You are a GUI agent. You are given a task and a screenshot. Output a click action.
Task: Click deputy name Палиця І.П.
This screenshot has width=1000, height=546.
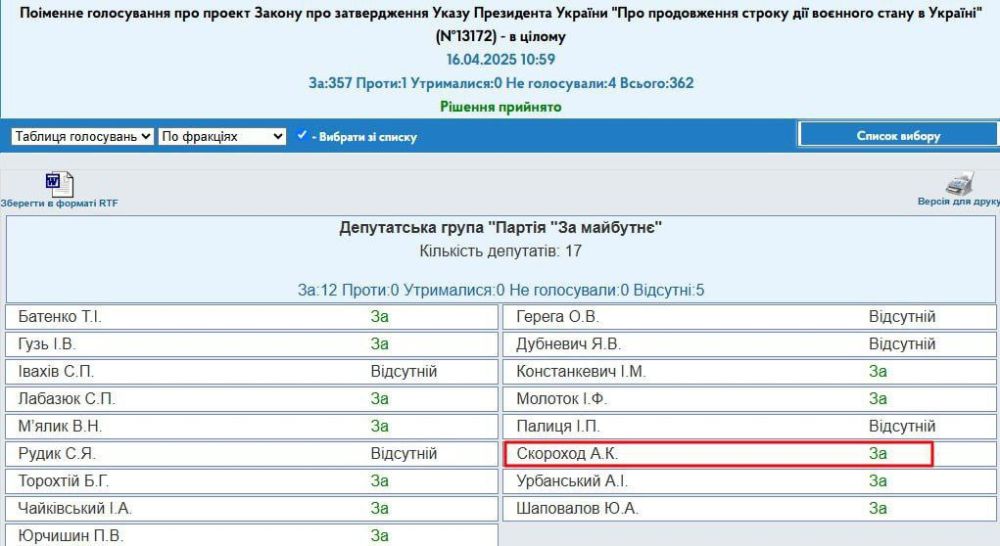pyautogui.click(x=557, y=426)
